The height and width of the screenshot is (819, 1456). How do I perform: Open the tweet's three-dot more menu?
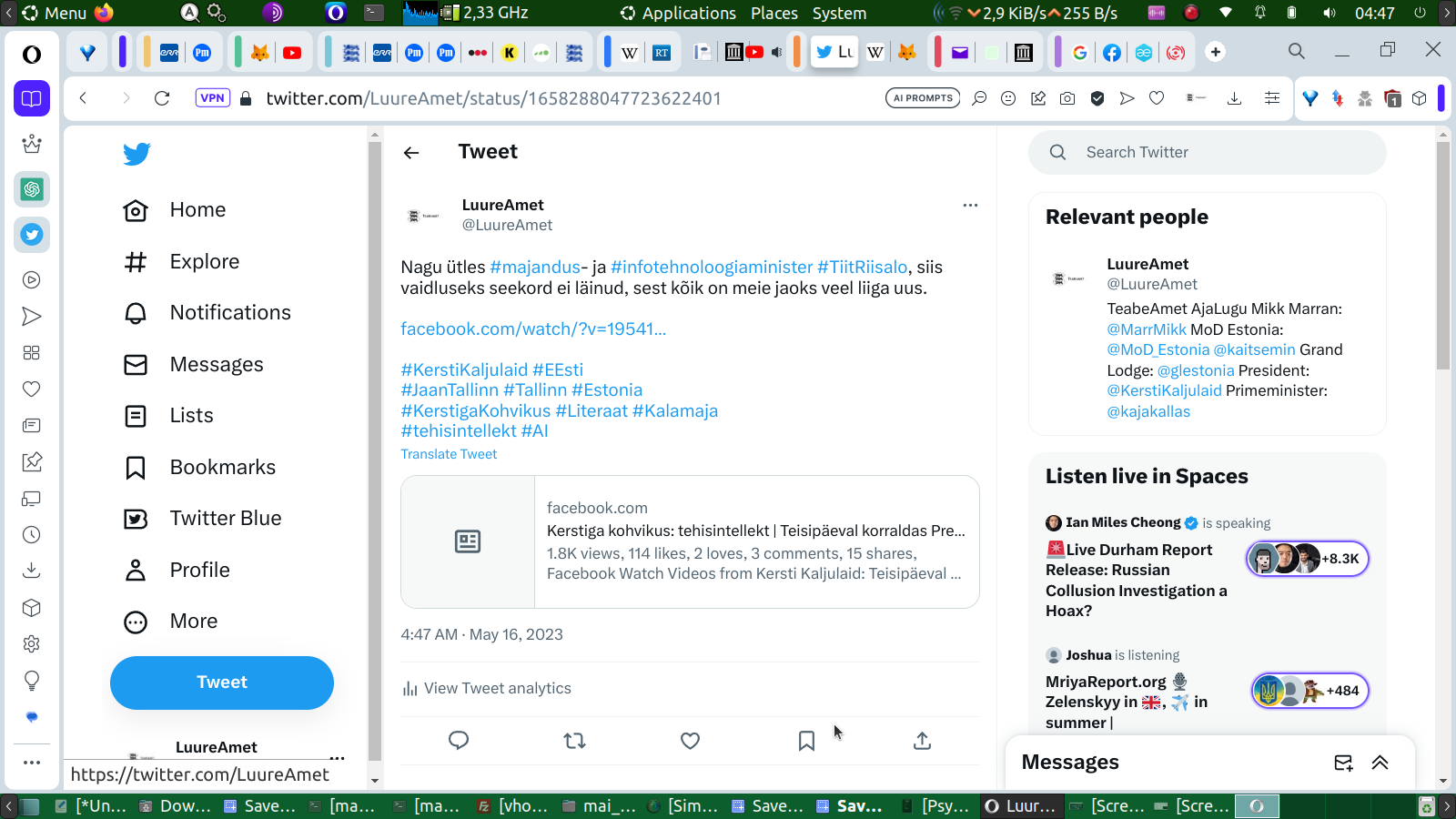970,205
